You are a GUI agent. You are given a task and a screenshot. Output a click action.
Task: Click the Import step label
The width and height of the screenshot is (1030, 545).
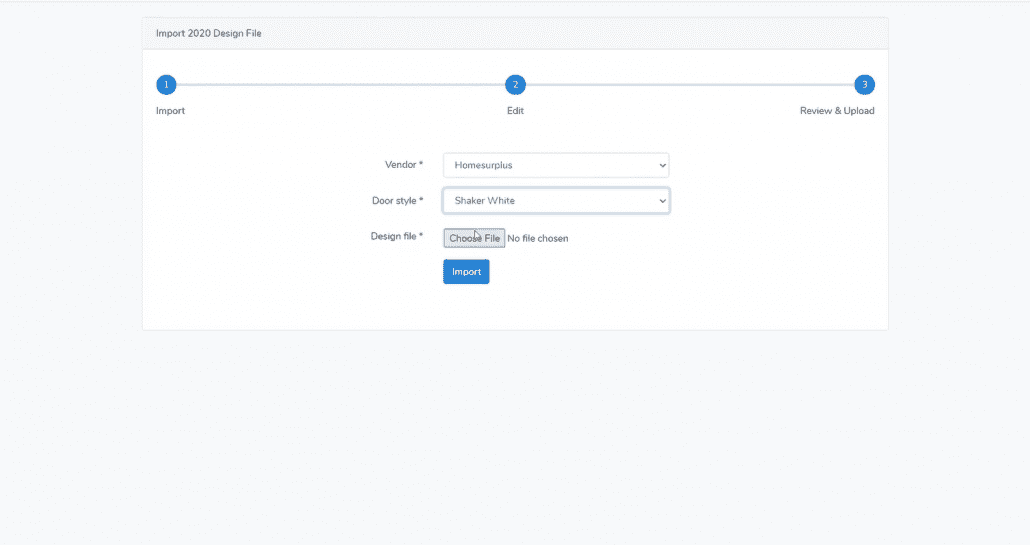[x=170, y=111]
